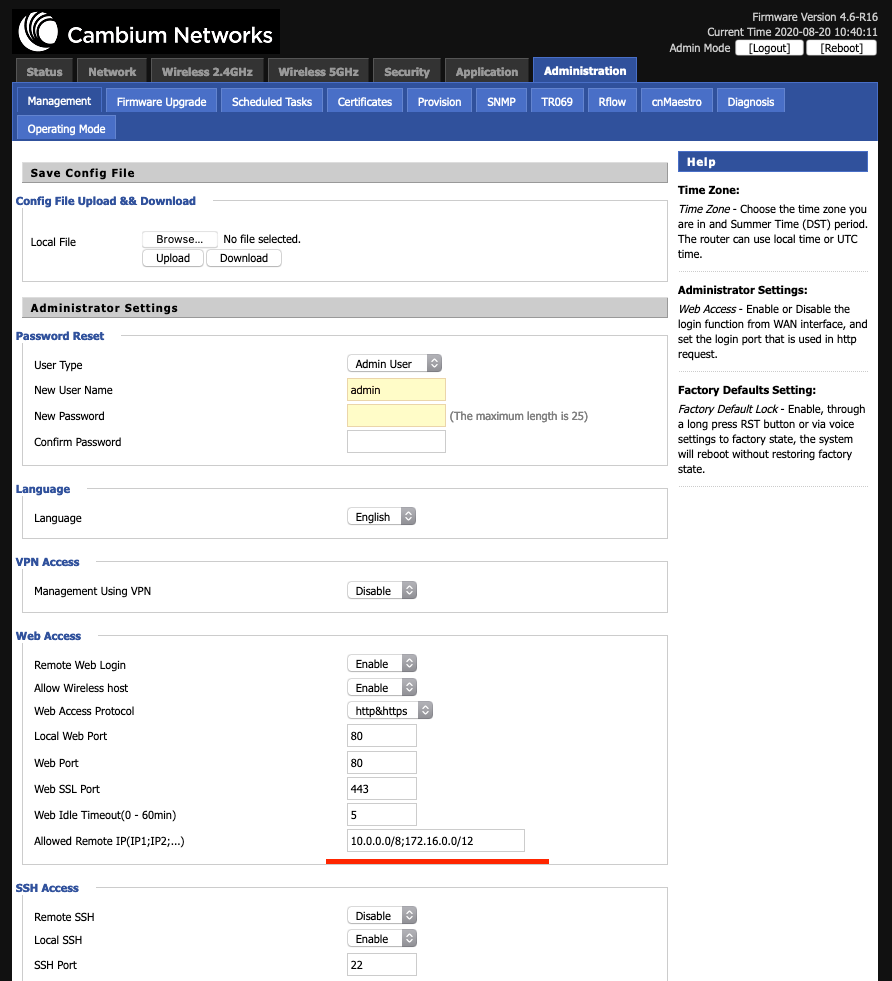Click Browse to choose a config file
The height and width of the screenshot is (981, 892).
[x=179, y=240]
